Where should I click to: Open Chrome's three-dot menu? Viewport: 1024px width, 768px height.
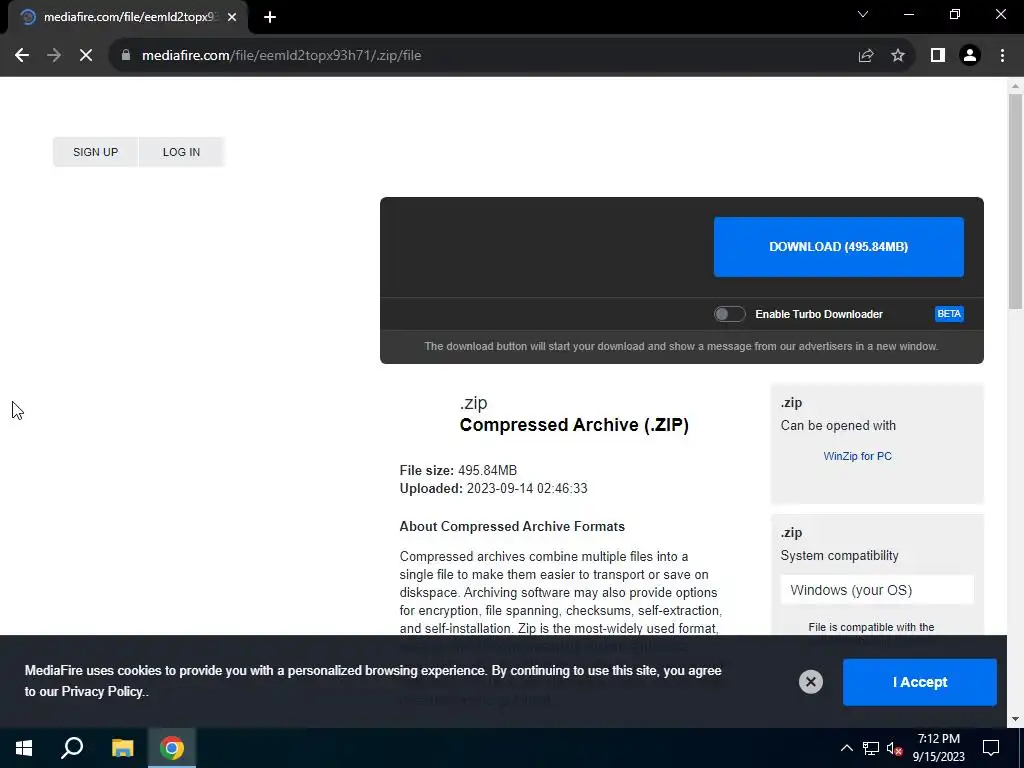[x=1002, y=56]
